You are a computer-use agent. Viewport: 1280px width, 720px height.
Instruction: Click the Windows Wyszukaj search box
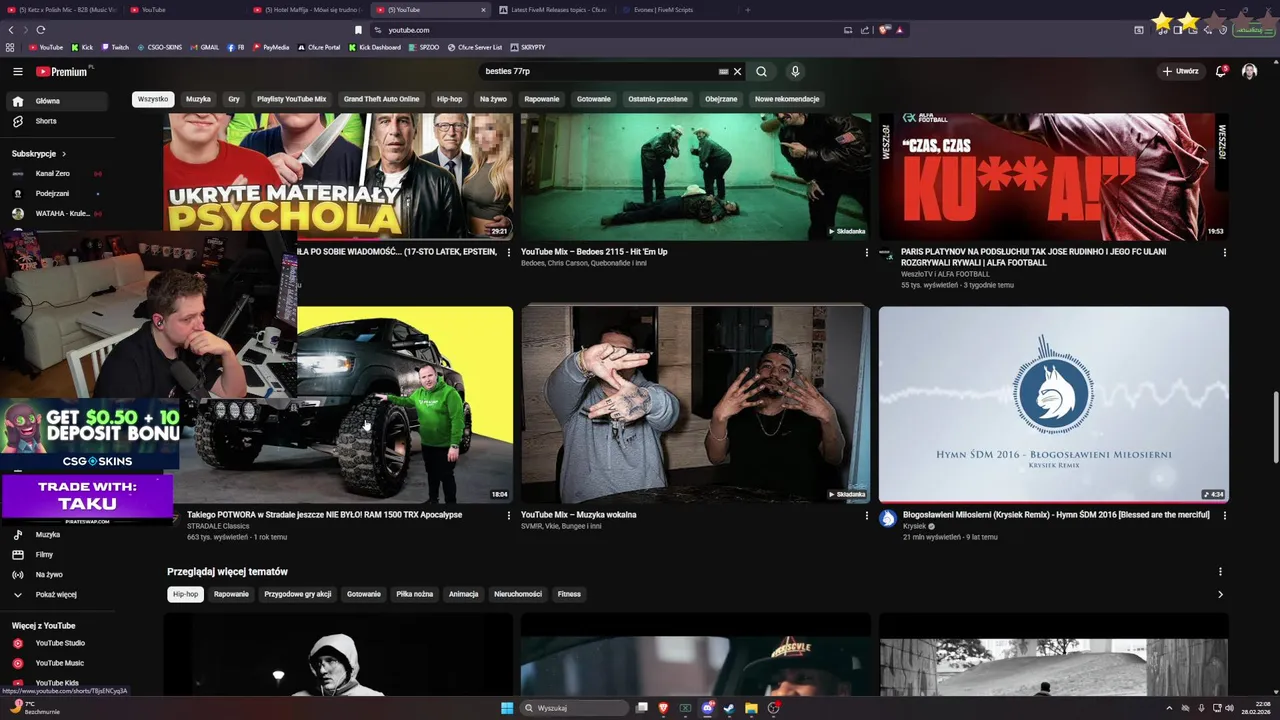[575, 708]
